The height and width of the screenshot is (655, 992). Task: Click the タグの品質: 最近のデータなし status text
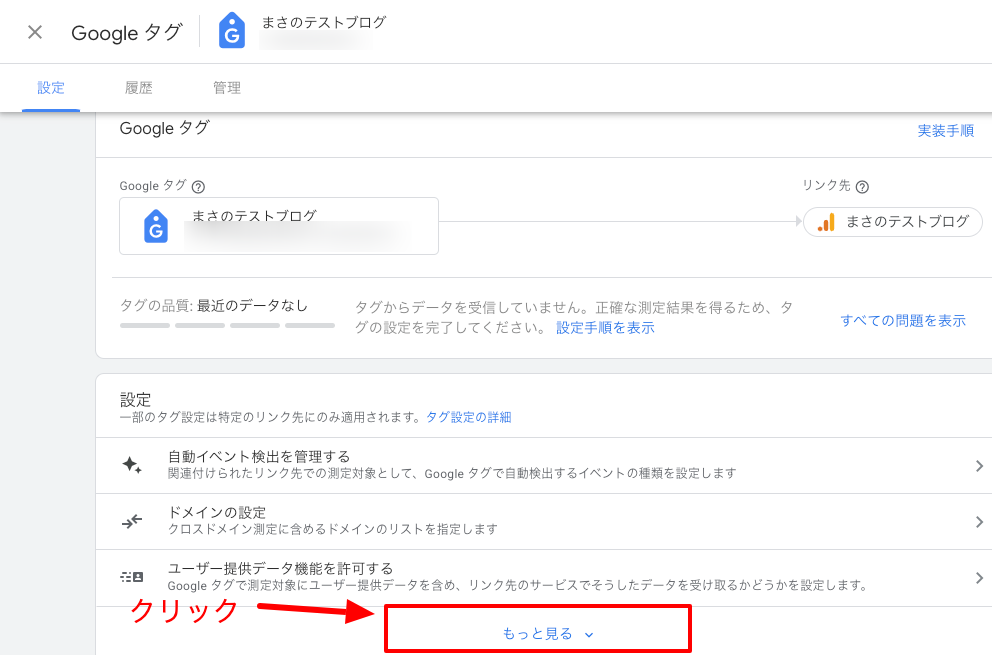click(x=214, y=306)
